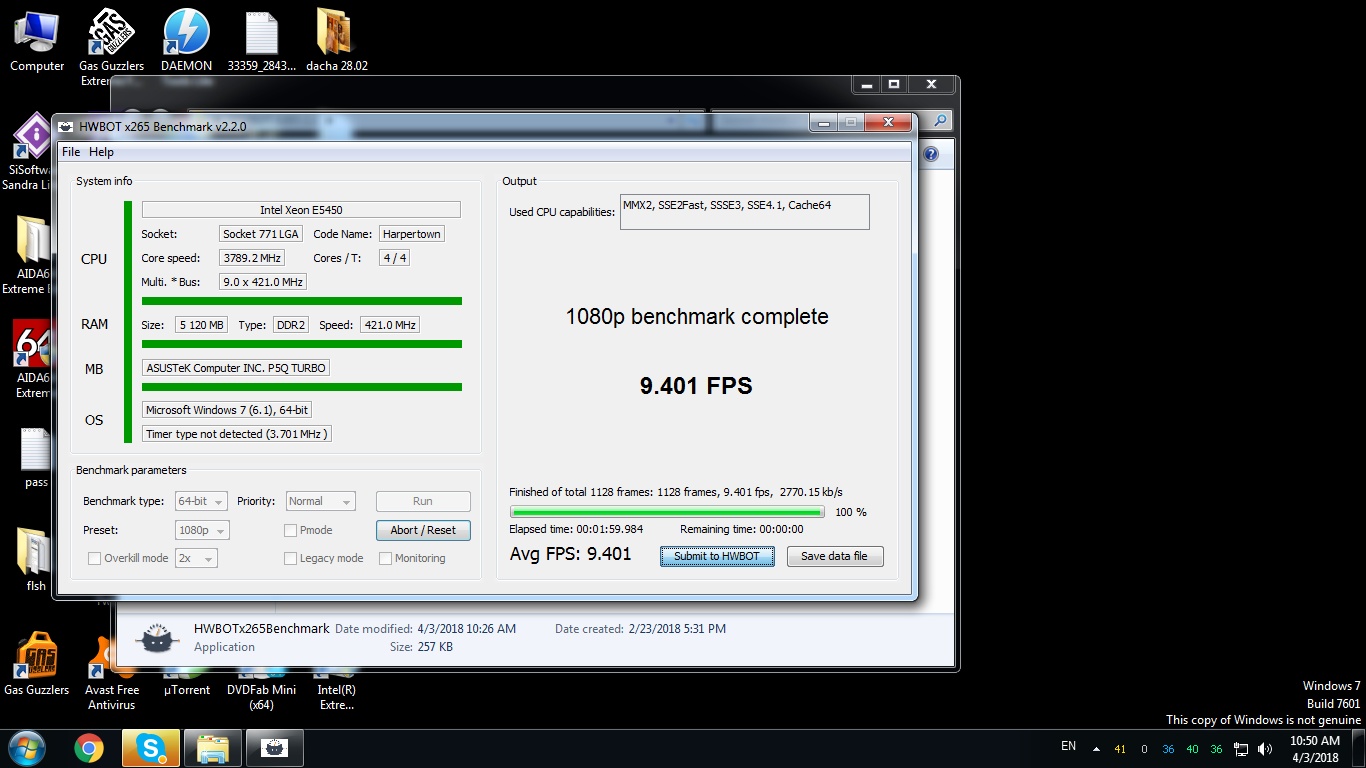Select HWBOT x265 Benchmark taskbar button
The height and width of the screenshot is (768, 1366).
pos(274,748)
